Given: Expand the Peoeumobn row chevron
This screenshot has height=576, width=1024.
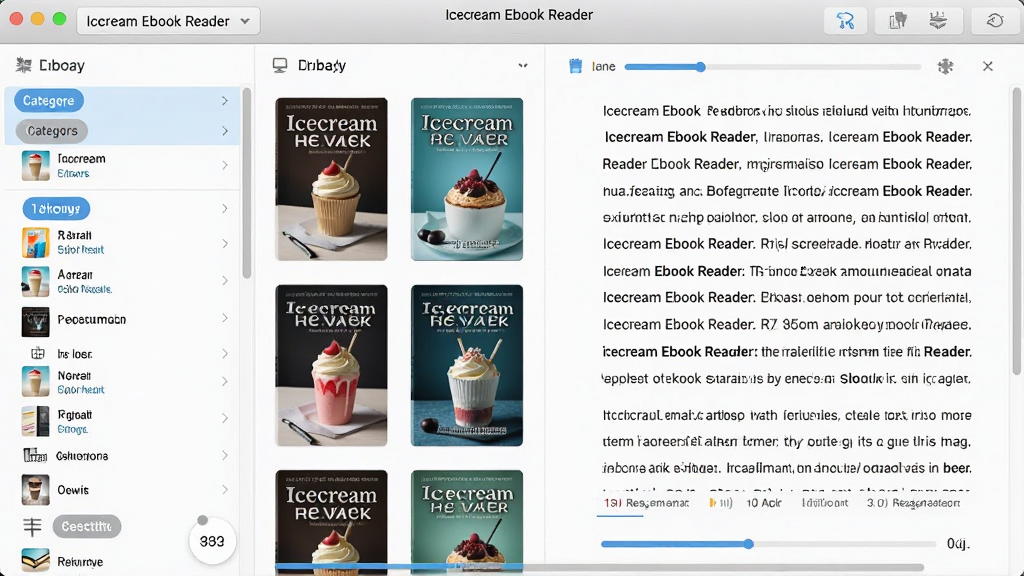Looking at the screenshot, I should [x=224, y=318].
